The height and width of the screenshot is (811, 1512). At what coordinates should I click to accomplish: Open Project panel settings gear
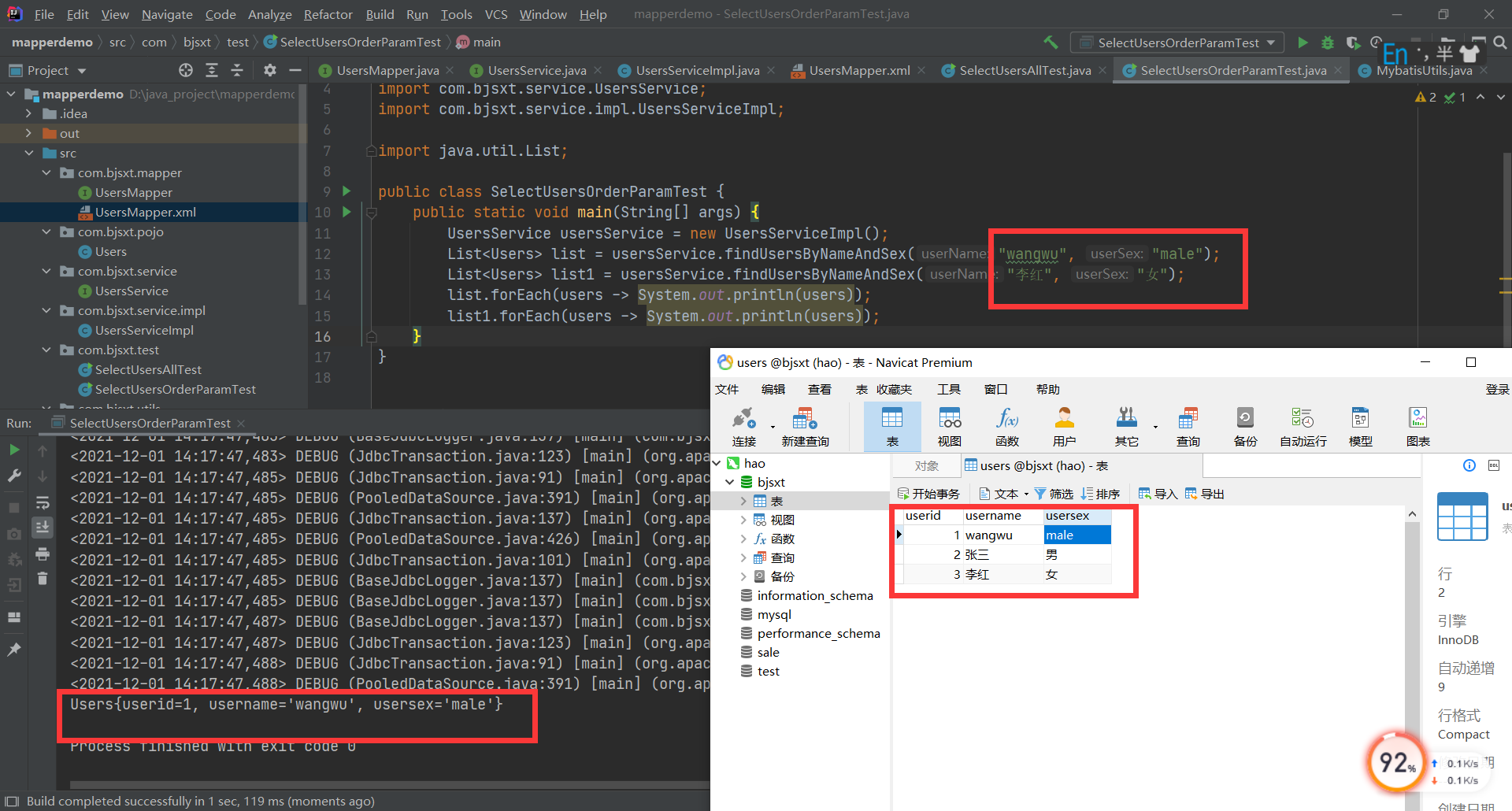click(270, 70)
